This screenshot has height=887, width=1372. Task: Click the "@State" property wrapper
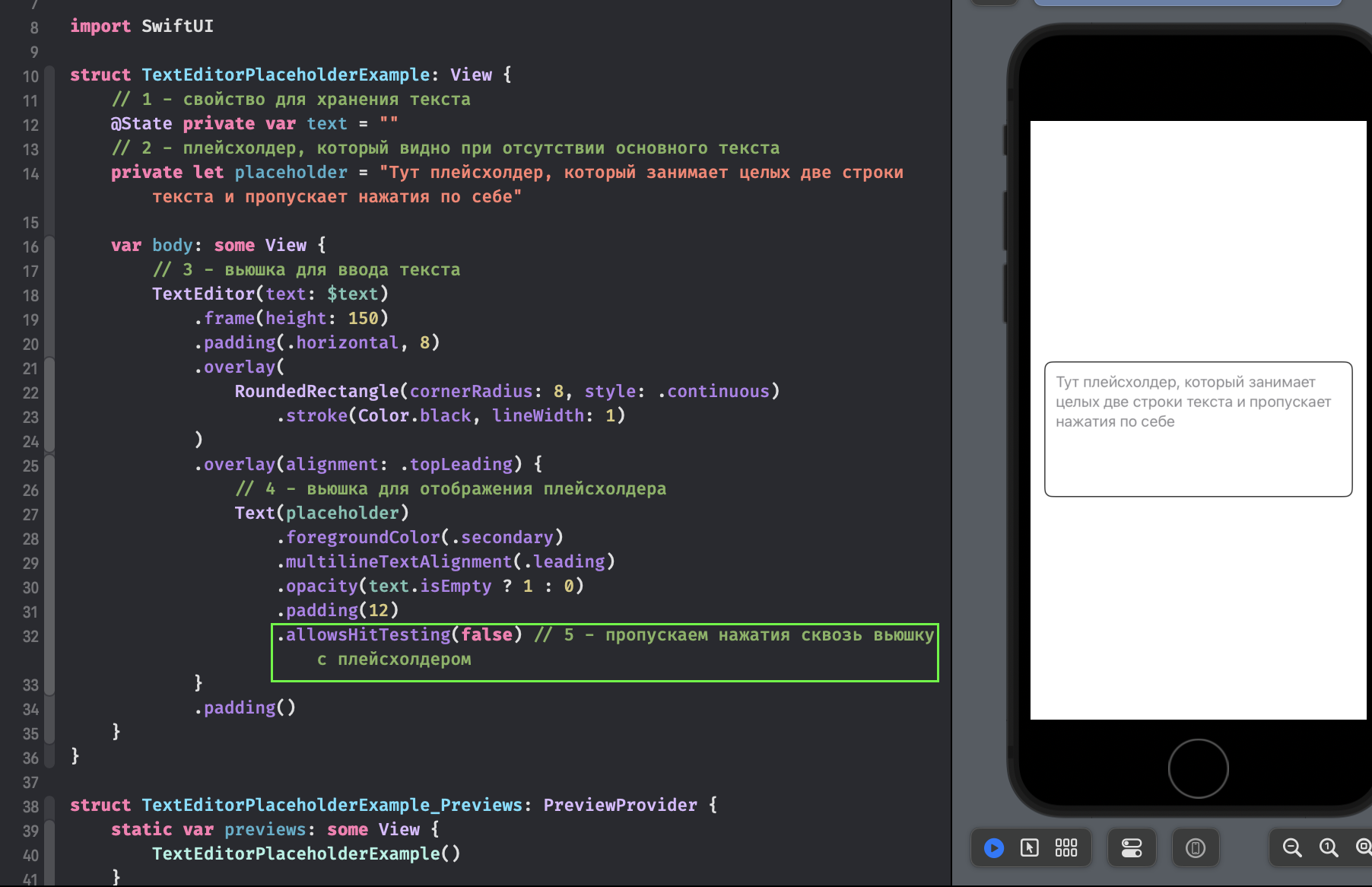click(141, 123)
